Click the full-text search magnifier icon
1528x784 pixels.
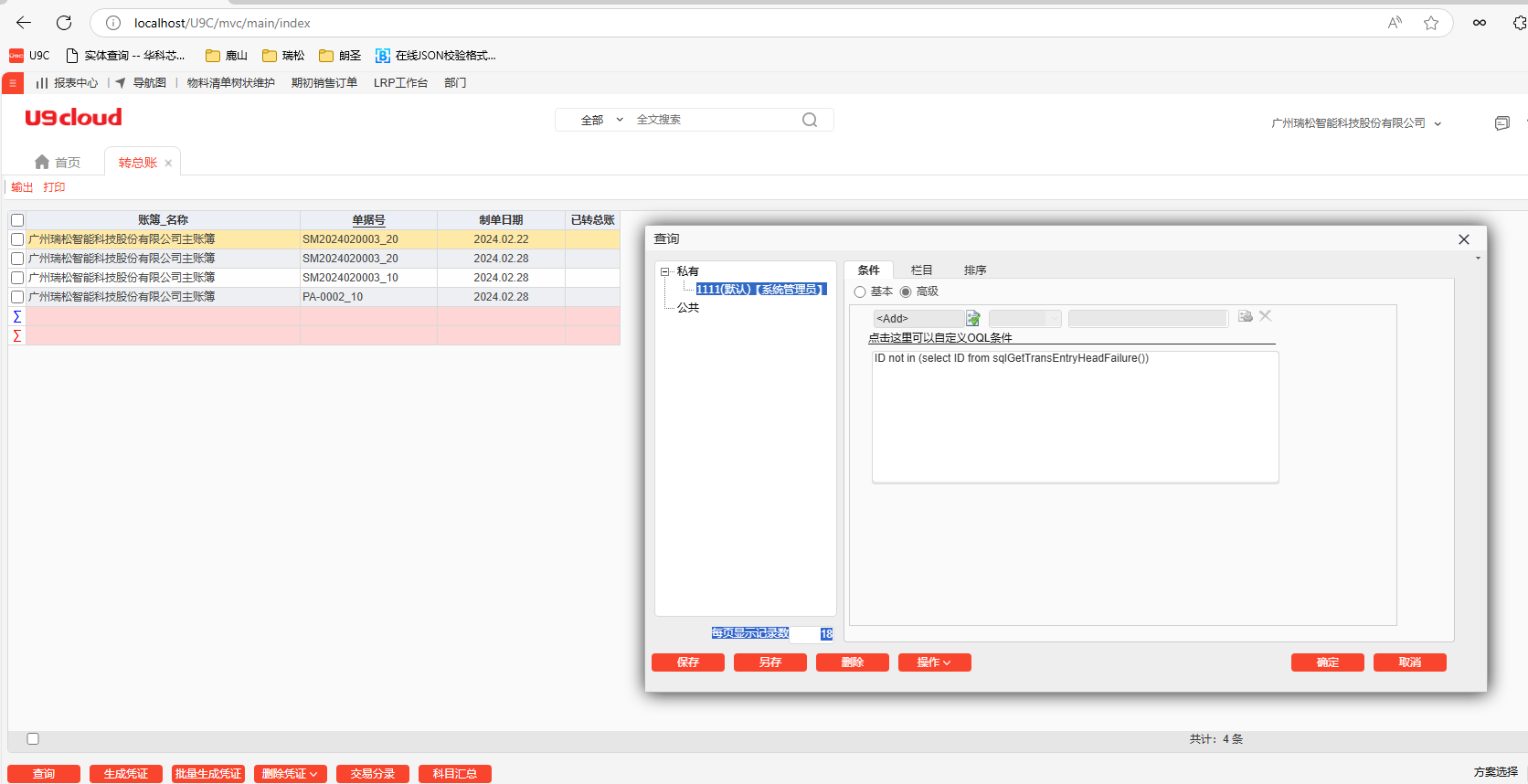pos(810,120)
